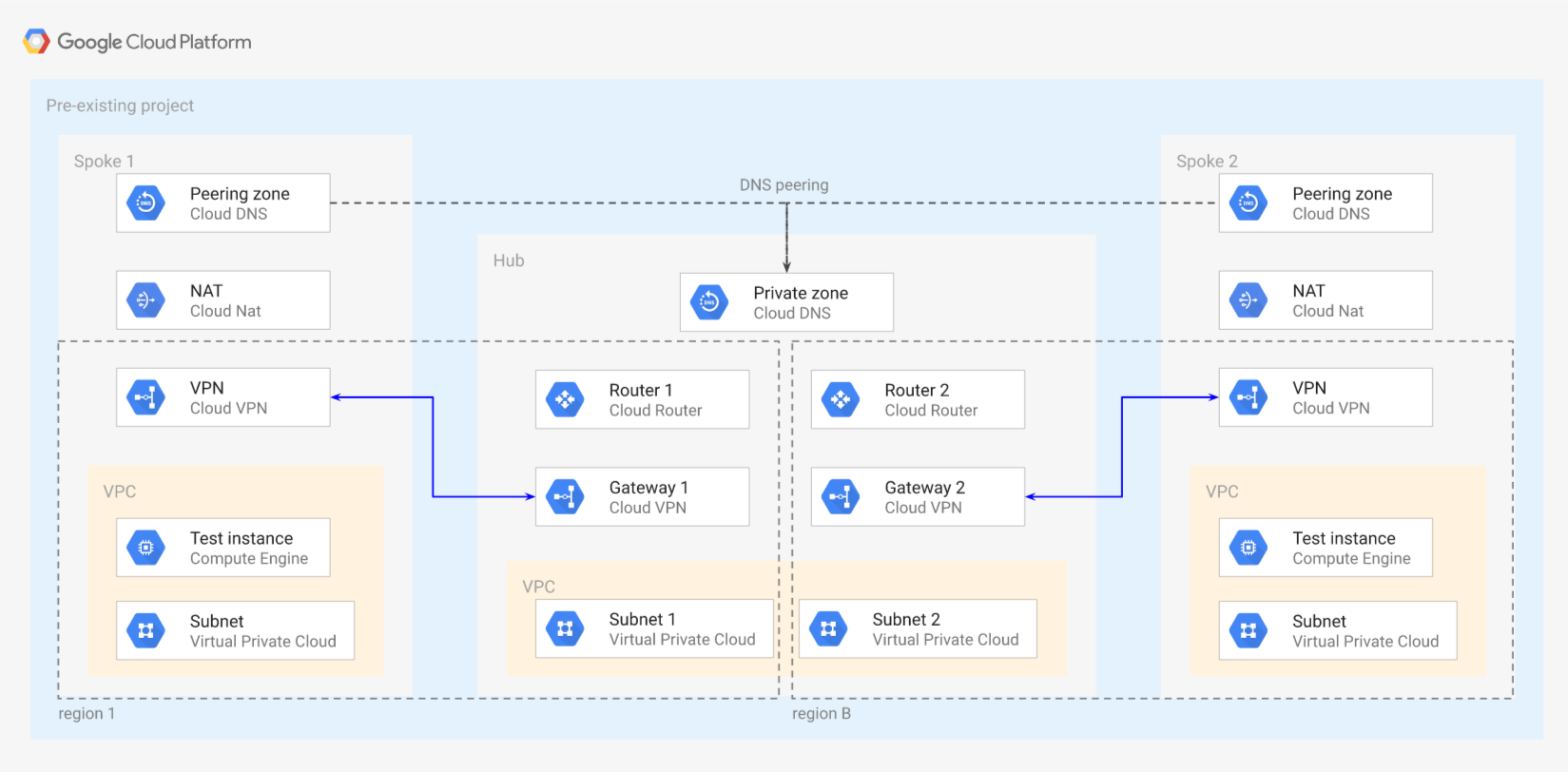Click the 'Private zone' text in Hub
The height and width of the screenshot is (772, 1568).
point(801,293)
